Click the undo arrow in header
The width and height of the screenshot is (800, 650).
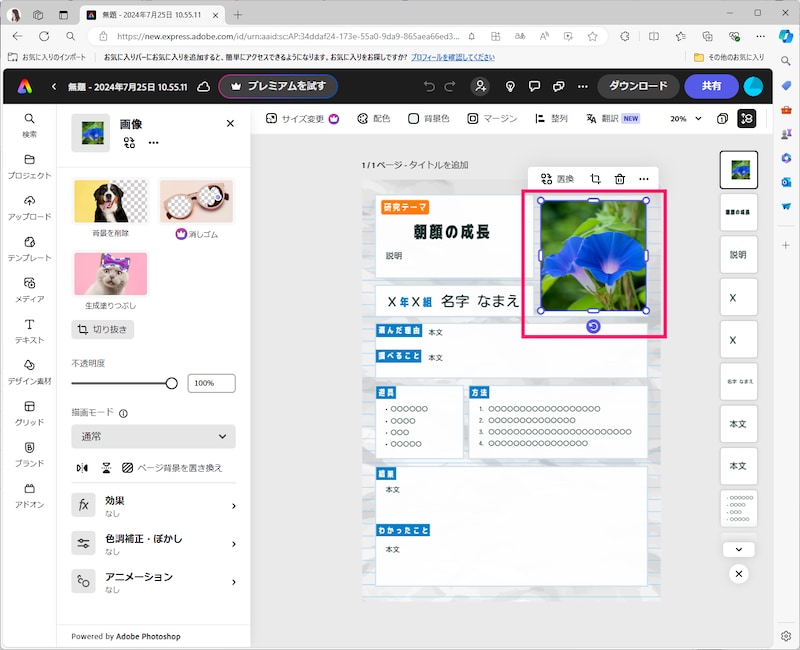[429, 86]
